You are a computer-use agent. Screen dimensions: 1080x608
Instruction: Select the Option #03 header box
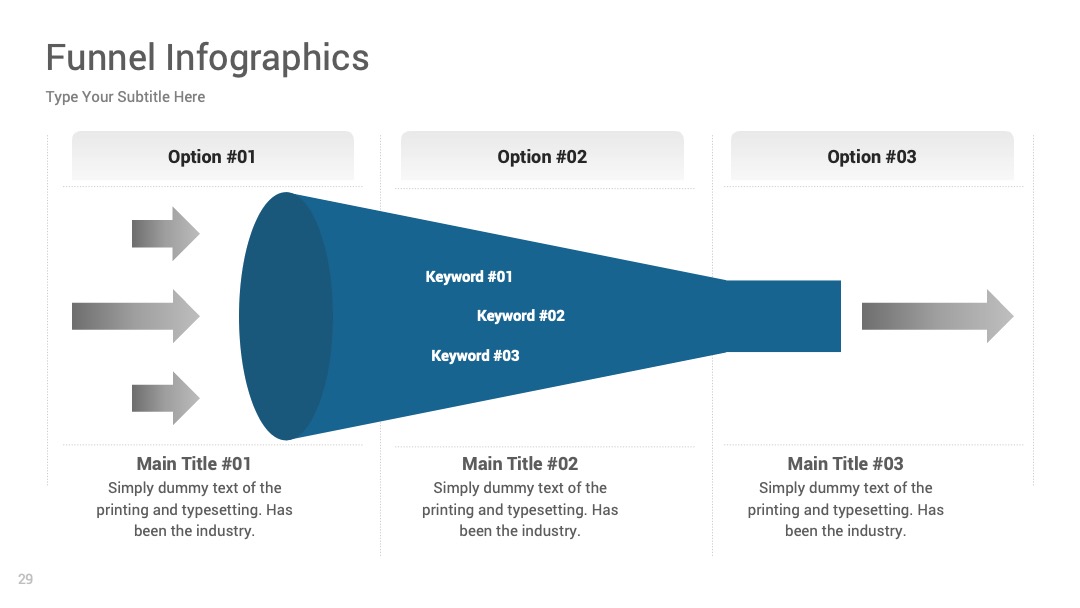872,156
